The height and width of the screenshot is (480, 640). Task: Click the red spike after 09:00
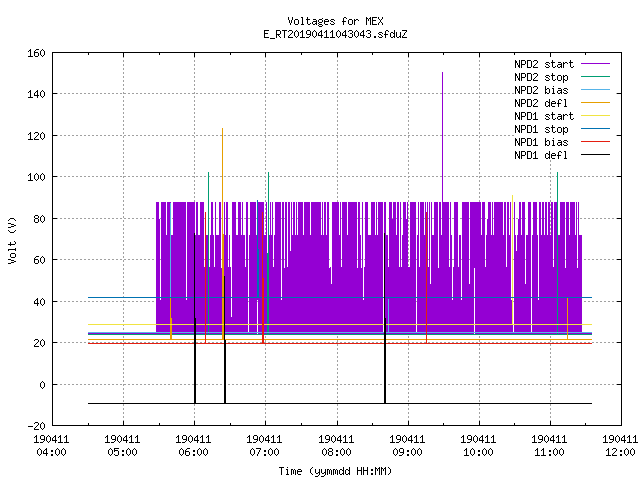(x=427, y=278)
